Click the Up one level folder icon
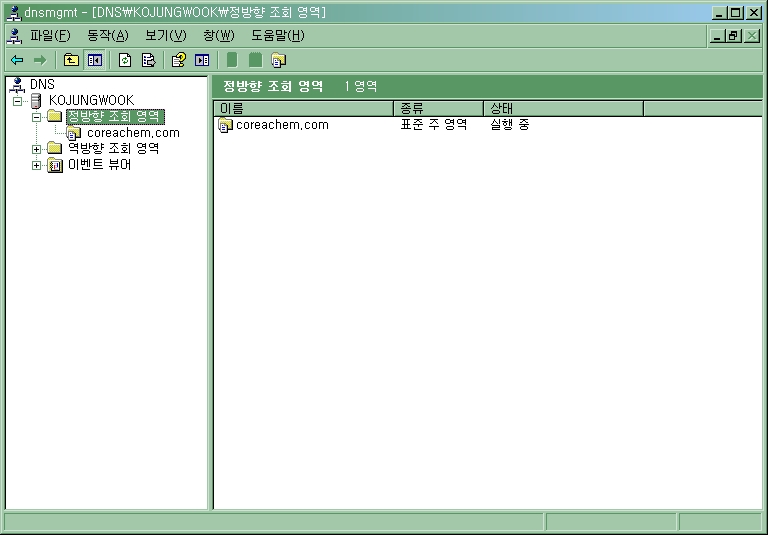The height and width of the screenshot is (535, 768). tap(72, 60)
